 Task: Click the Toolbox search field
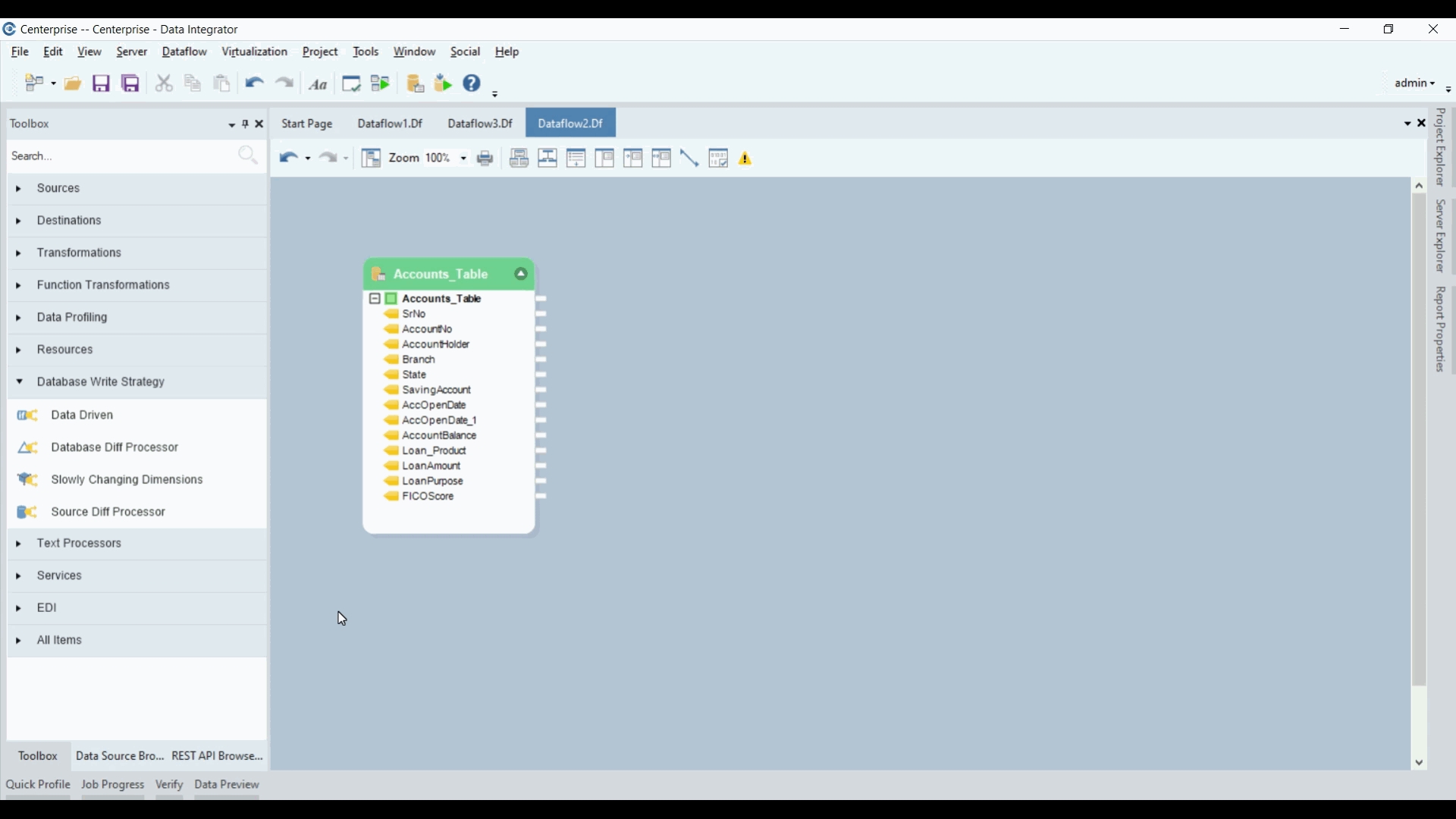121,157
